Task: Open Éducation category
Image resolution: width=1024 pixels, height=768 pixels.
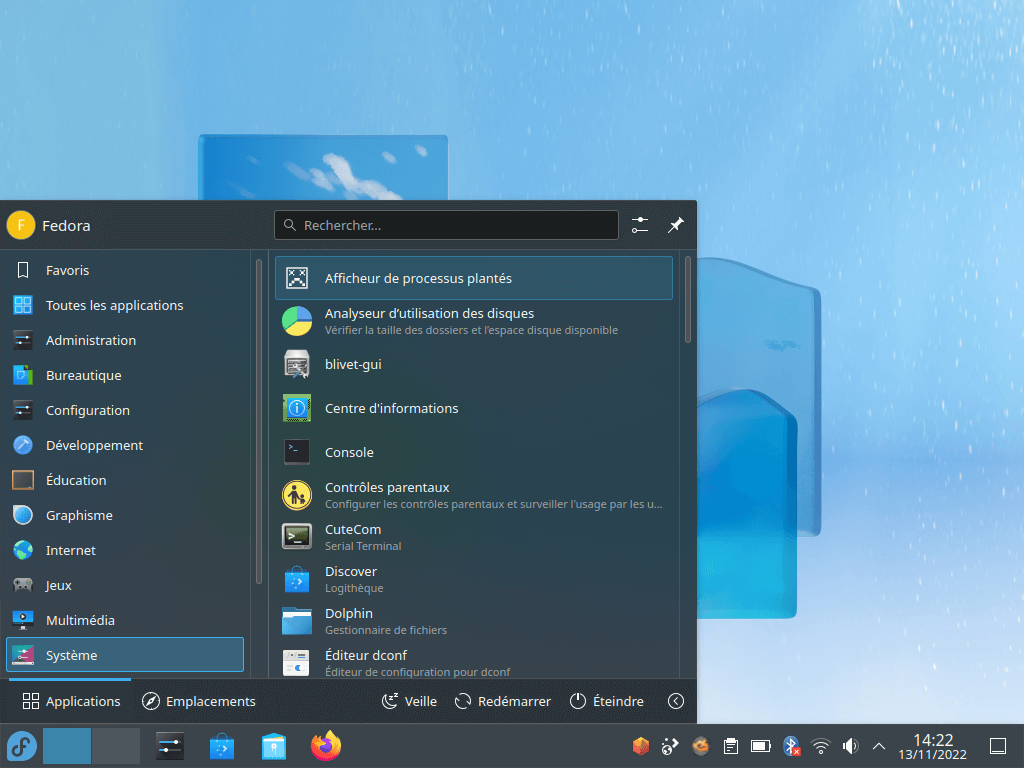Action: click(125, 480)
